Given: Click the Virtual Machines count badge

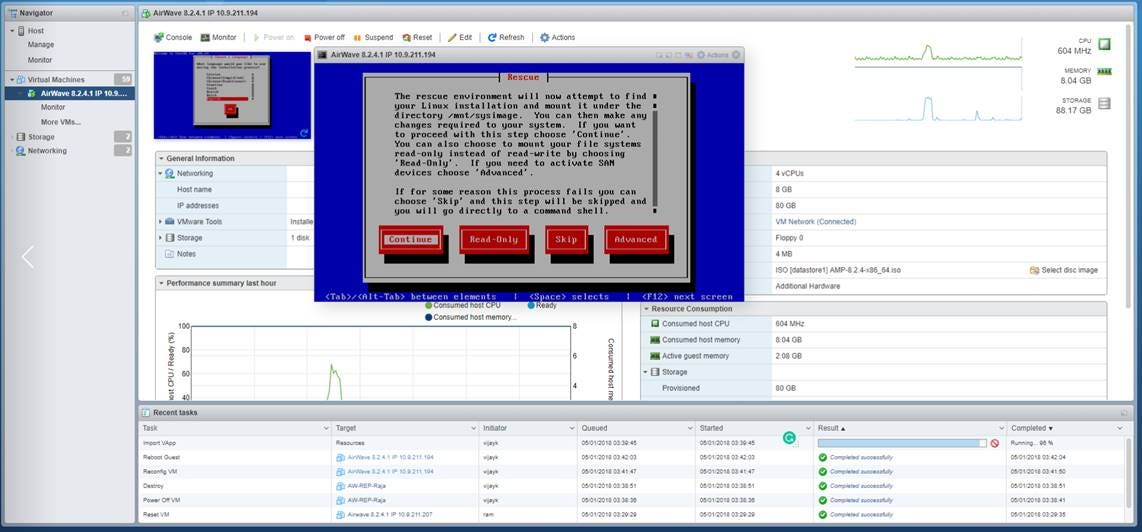Looking at the screenshot, I should tap(123, 79).
